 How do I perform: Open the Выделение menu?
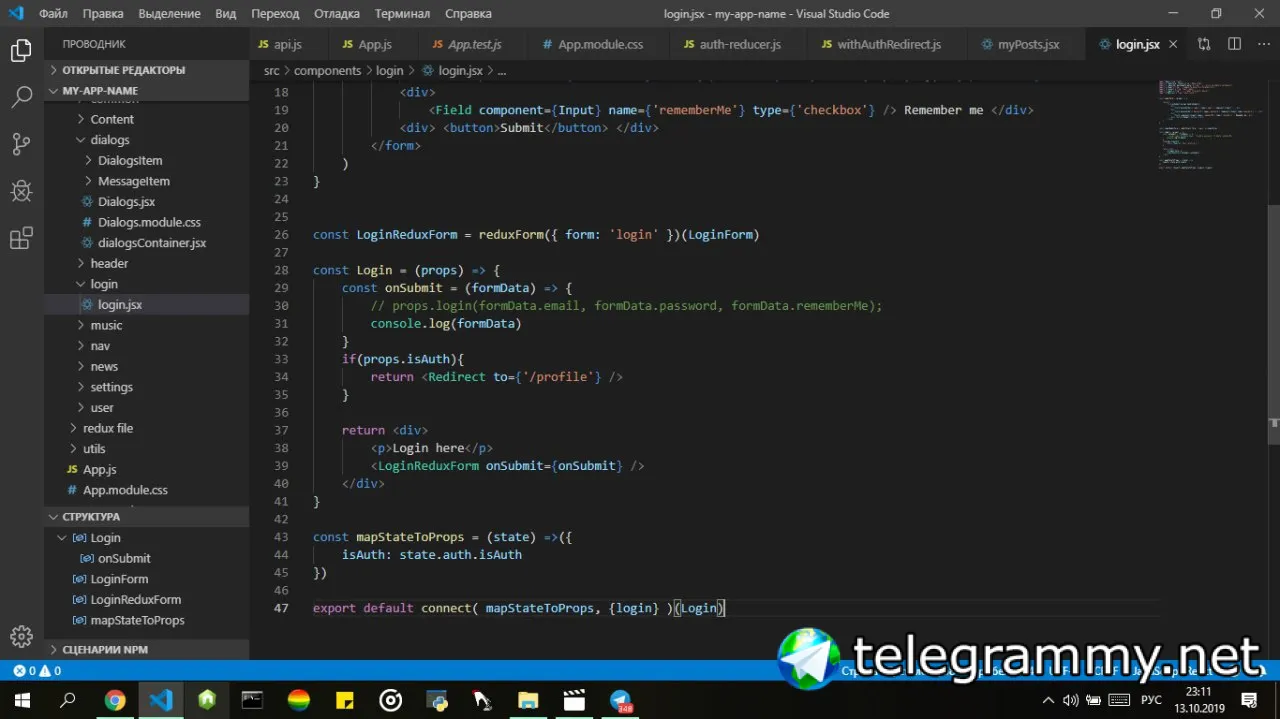(x=169, y=14)
